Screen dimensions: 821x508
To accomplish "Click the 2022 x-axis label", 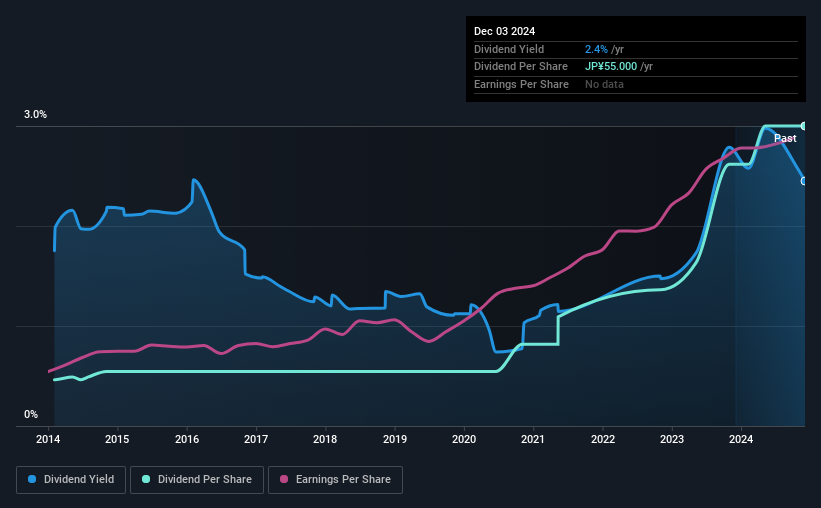I will (x=603, y=439).
